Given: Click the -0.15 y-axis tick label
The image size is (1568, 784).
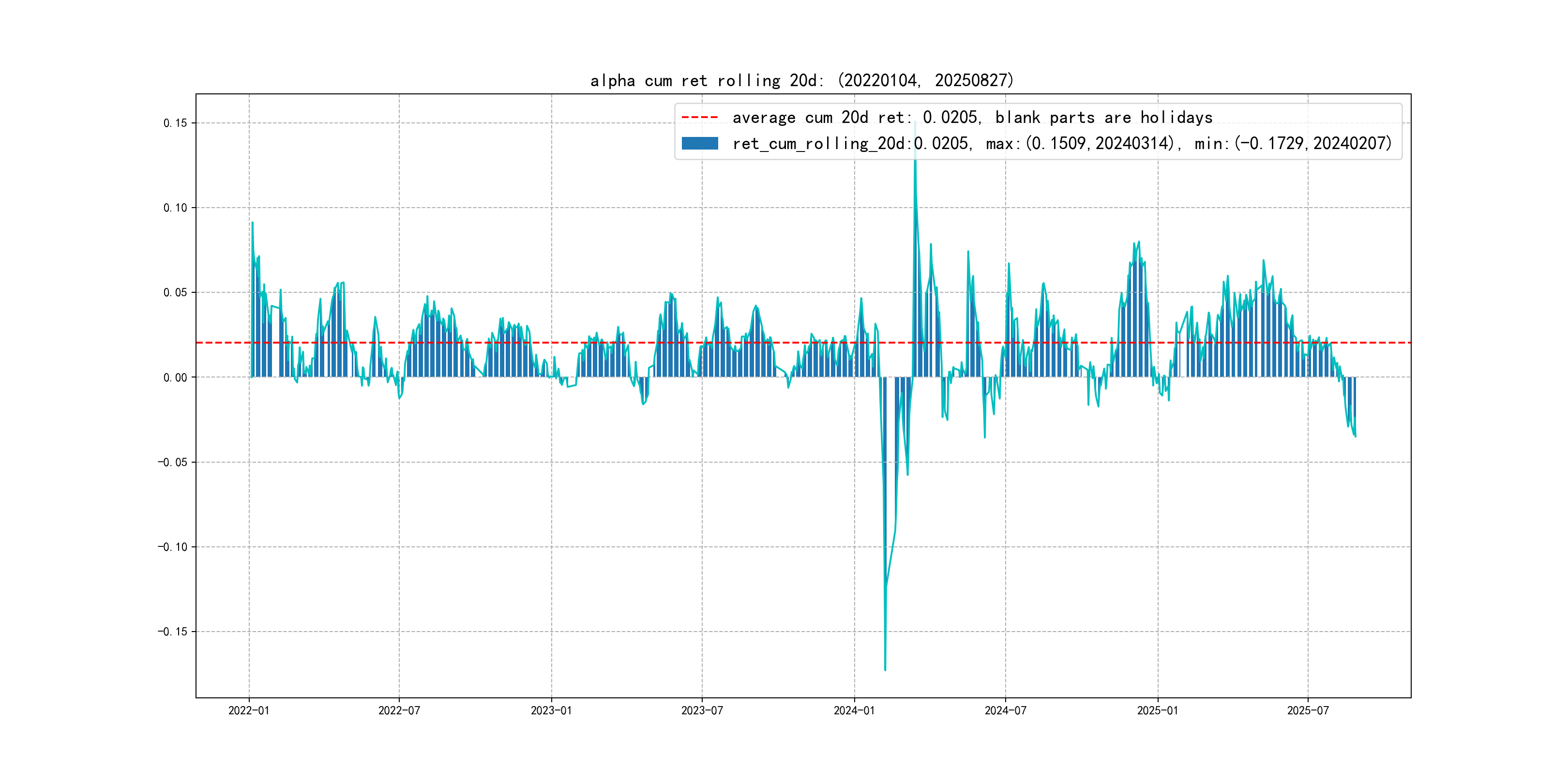Looking at the screenshot, I should point(172,631).
